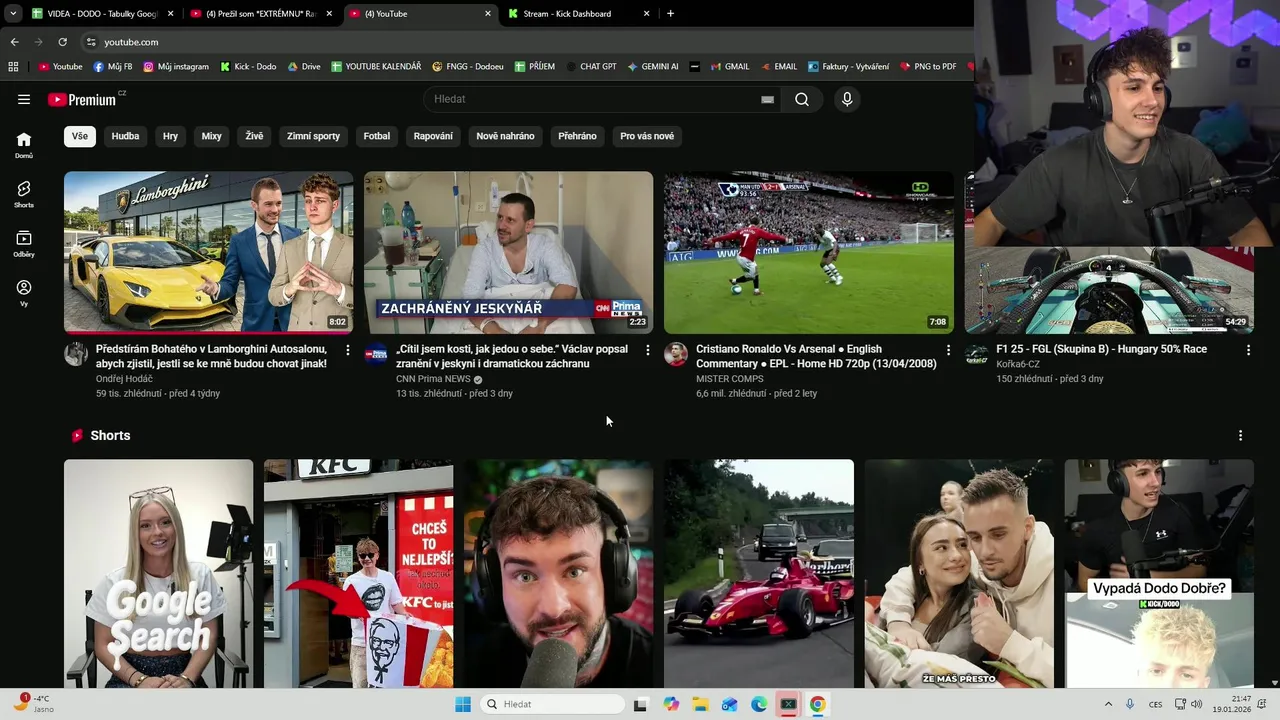1280x720 pixels.
Task: Switch to Prežil som EXTRÉMNU browser tab
Action: (260, 14)
